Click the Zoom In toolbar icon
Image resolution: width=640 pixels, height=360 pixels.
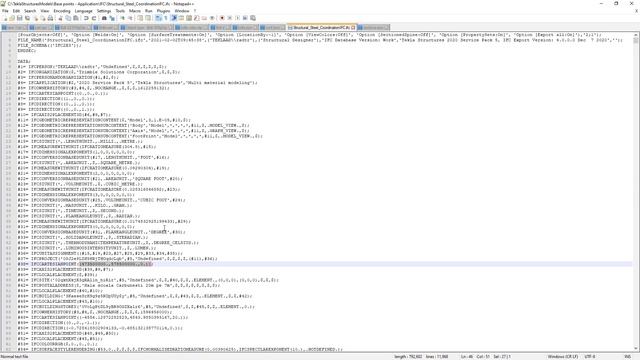(x=123, y=18)
